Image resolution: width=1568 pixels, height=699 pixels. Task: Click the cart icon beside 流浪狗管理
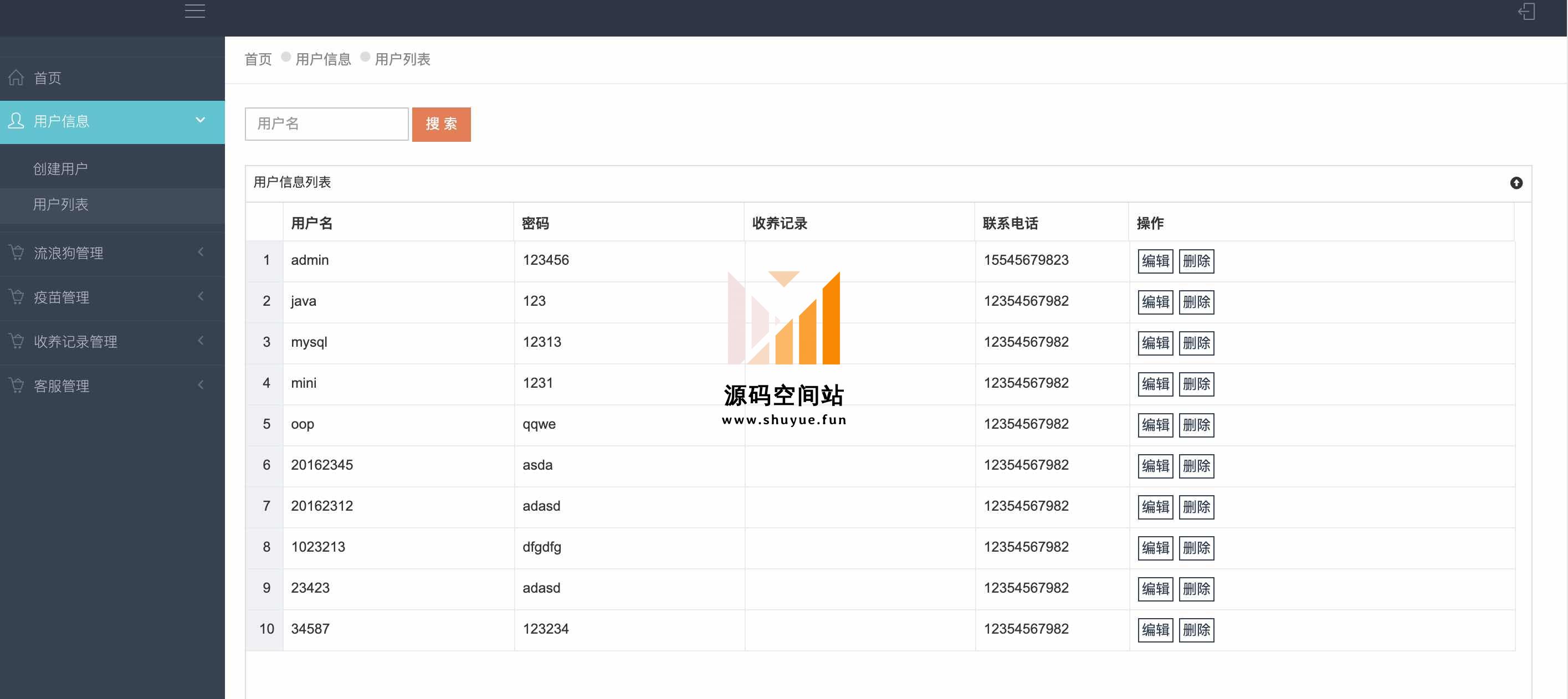coord(17,253)
